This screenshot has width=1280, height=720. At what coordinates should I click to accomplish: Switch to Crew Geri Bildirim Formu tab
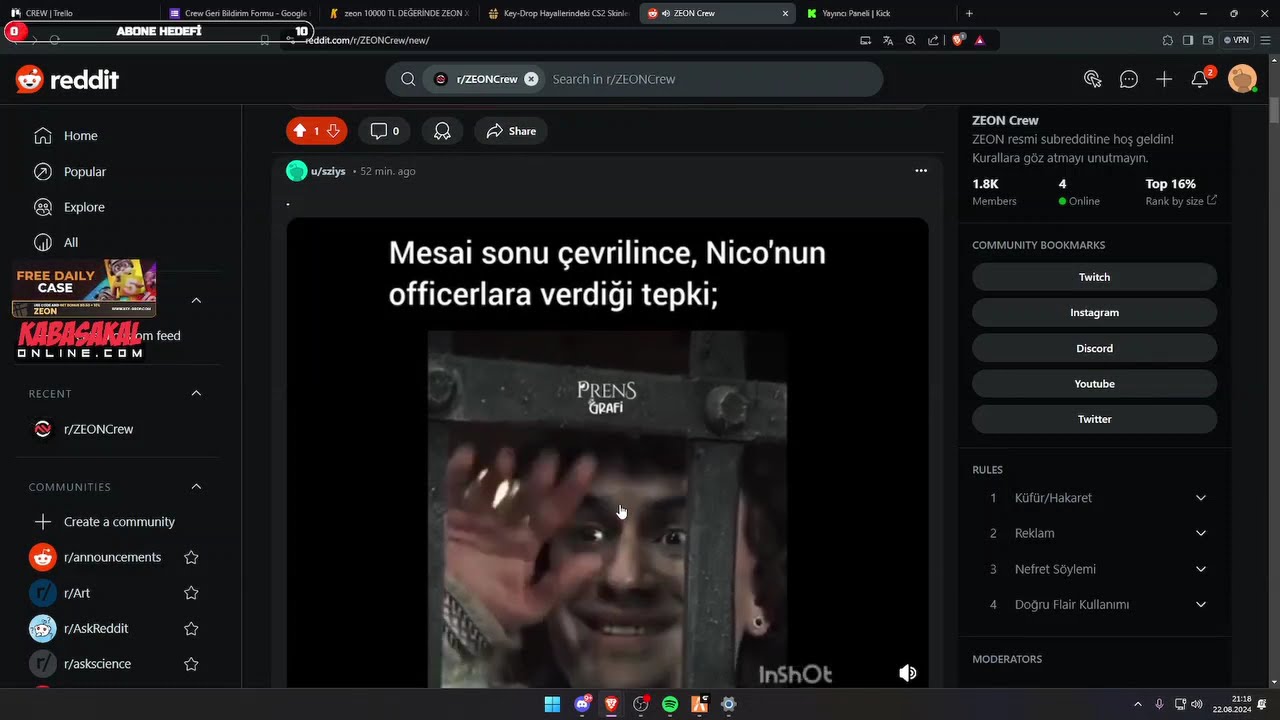coord(238,13)
